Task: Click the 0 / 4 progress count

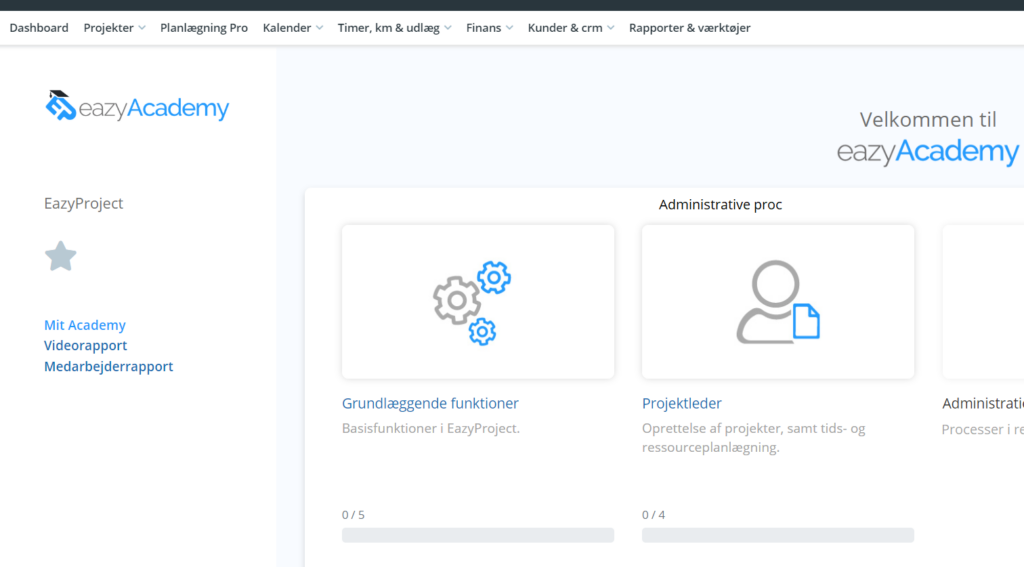Action: pyautogui.click(x=654, y=515)
